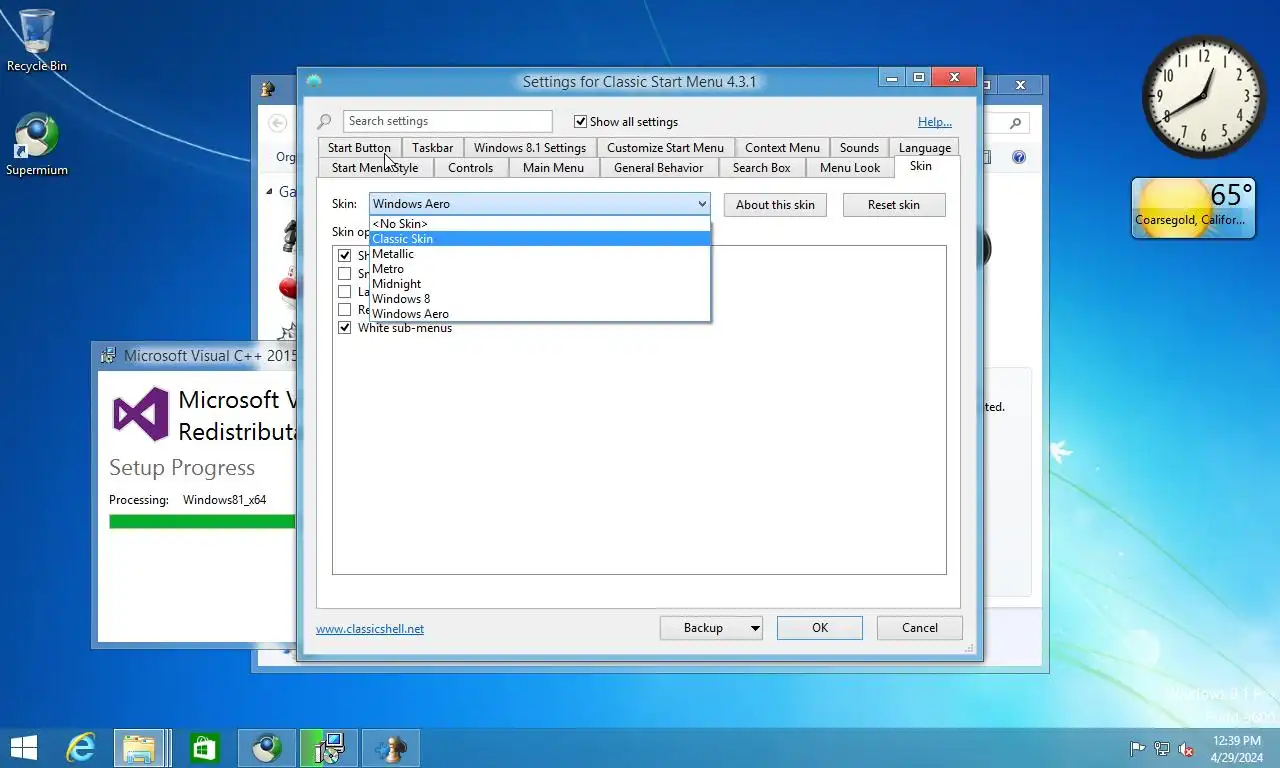This screenshot has height=768, width=1280.
Task: Open the Windows Store taskbar icon
Action: pyautogui.click(x=204, y=747)
